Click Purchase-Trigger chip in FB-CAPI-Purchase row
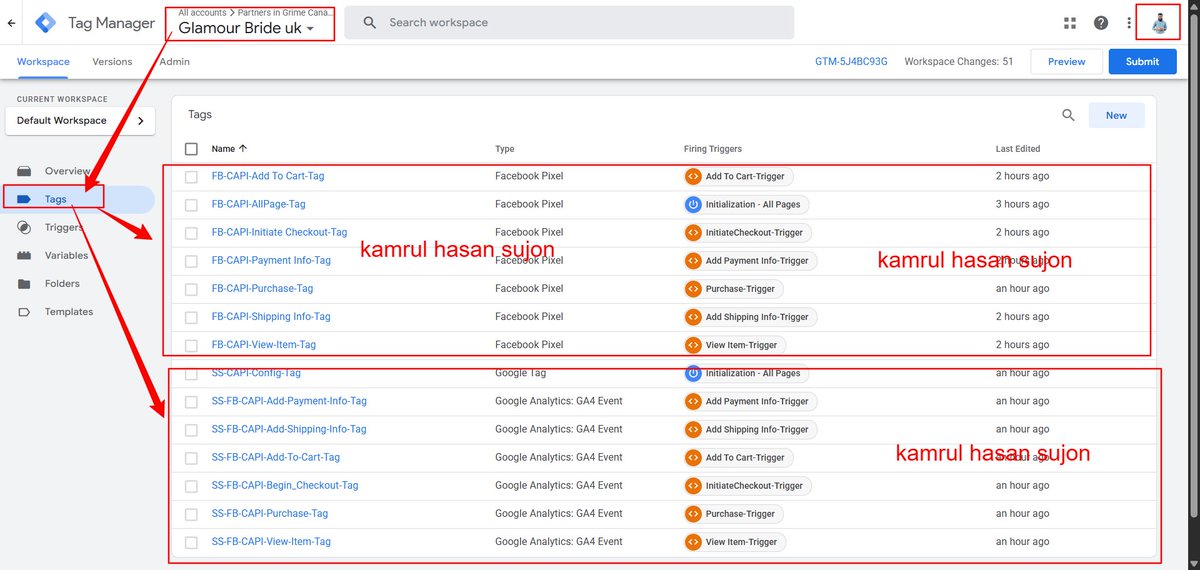Viewport: 1200px width, 570px height. (x=733, y=288)
